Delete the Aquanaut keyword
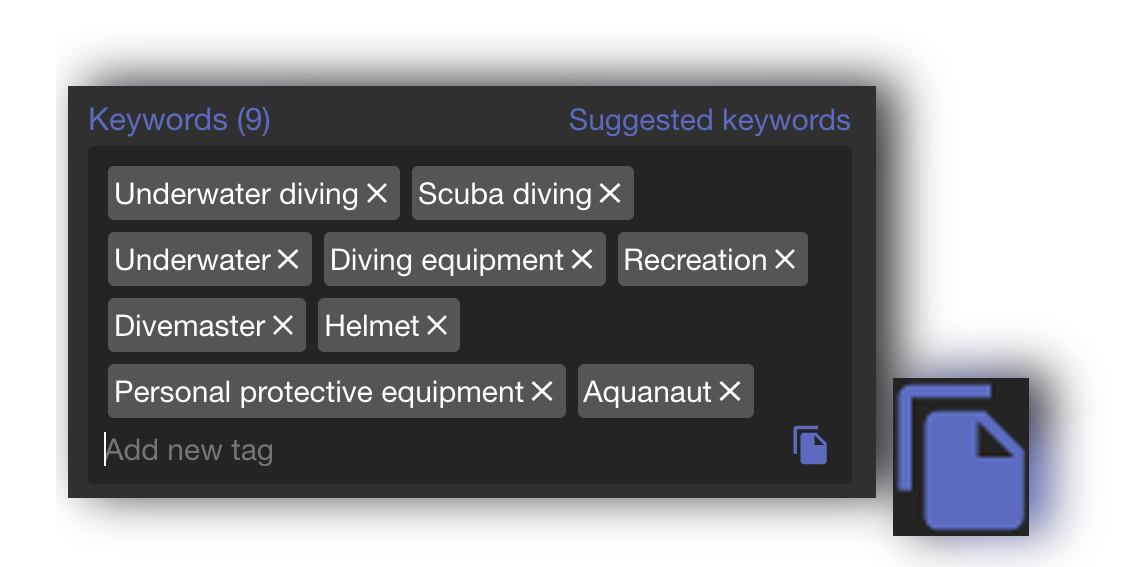Screen dimensions: 1134x567 [730, 392]
